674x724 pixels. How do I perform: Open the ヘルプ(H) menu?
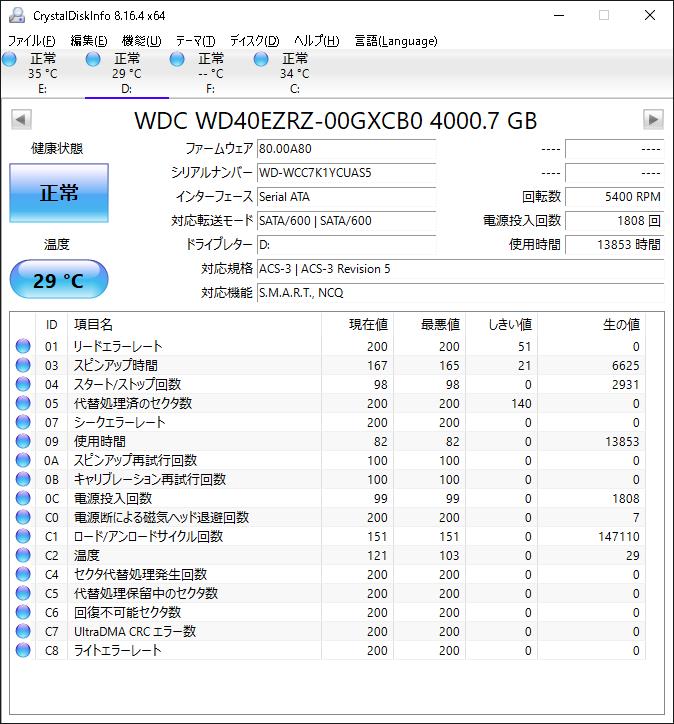click(317, 41)
